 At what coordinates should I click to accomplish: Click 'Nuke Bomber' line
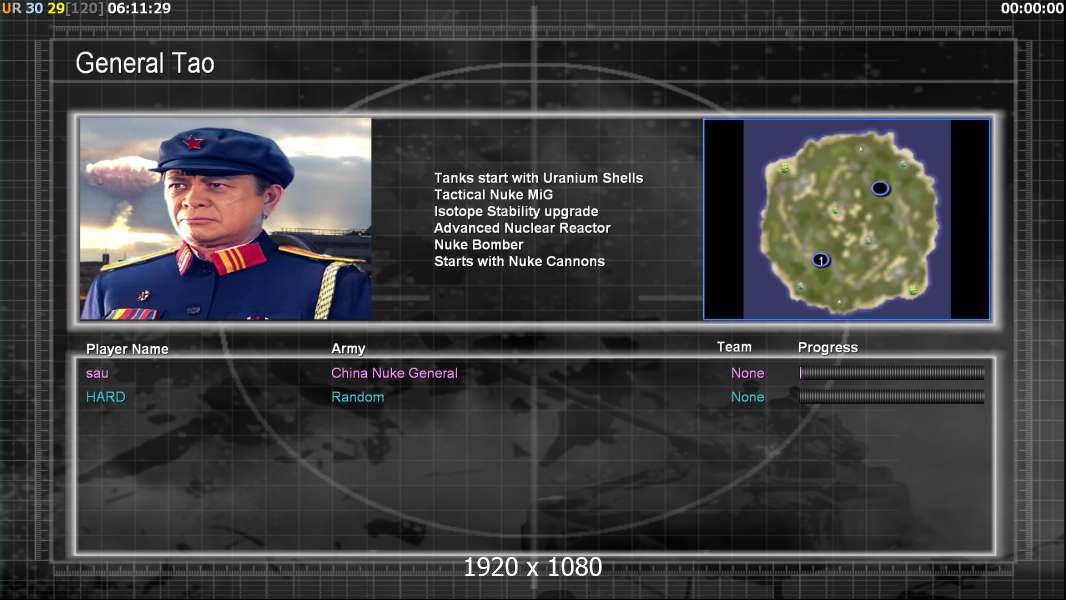click(x=479, y=245)
